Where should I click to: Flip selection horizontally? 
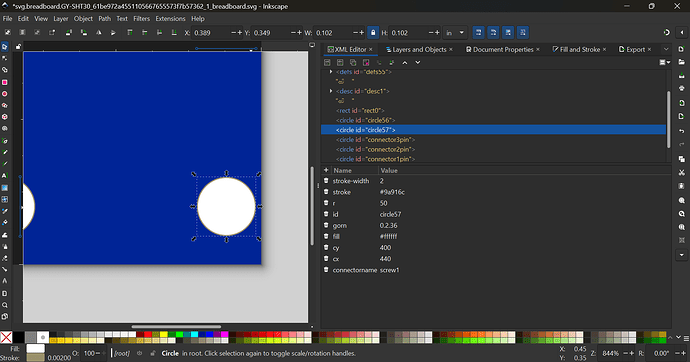tap(99, 33)
